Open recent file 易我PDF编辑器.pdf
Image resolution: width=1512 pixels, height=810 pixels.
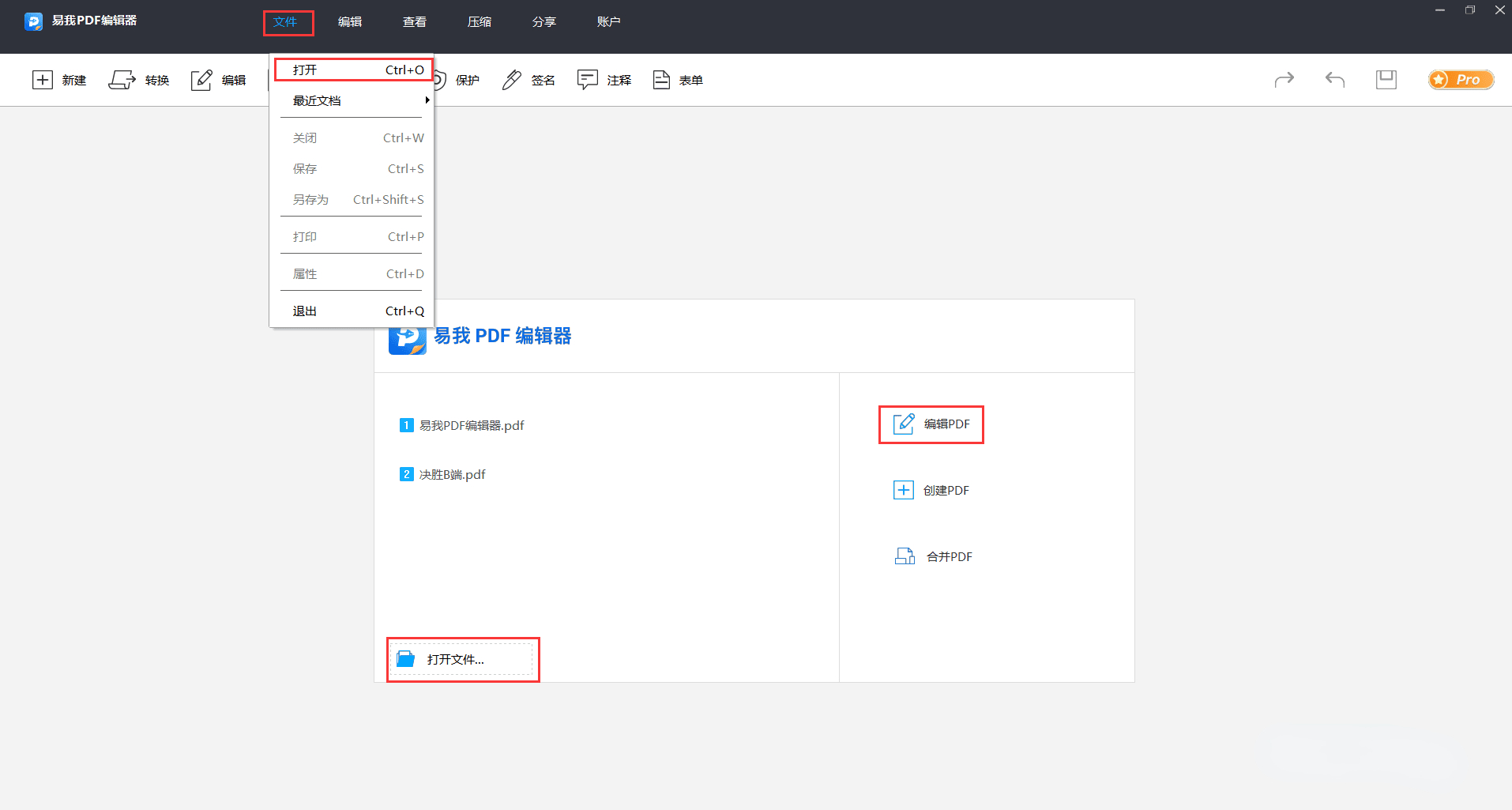click(x=472, y=425)
